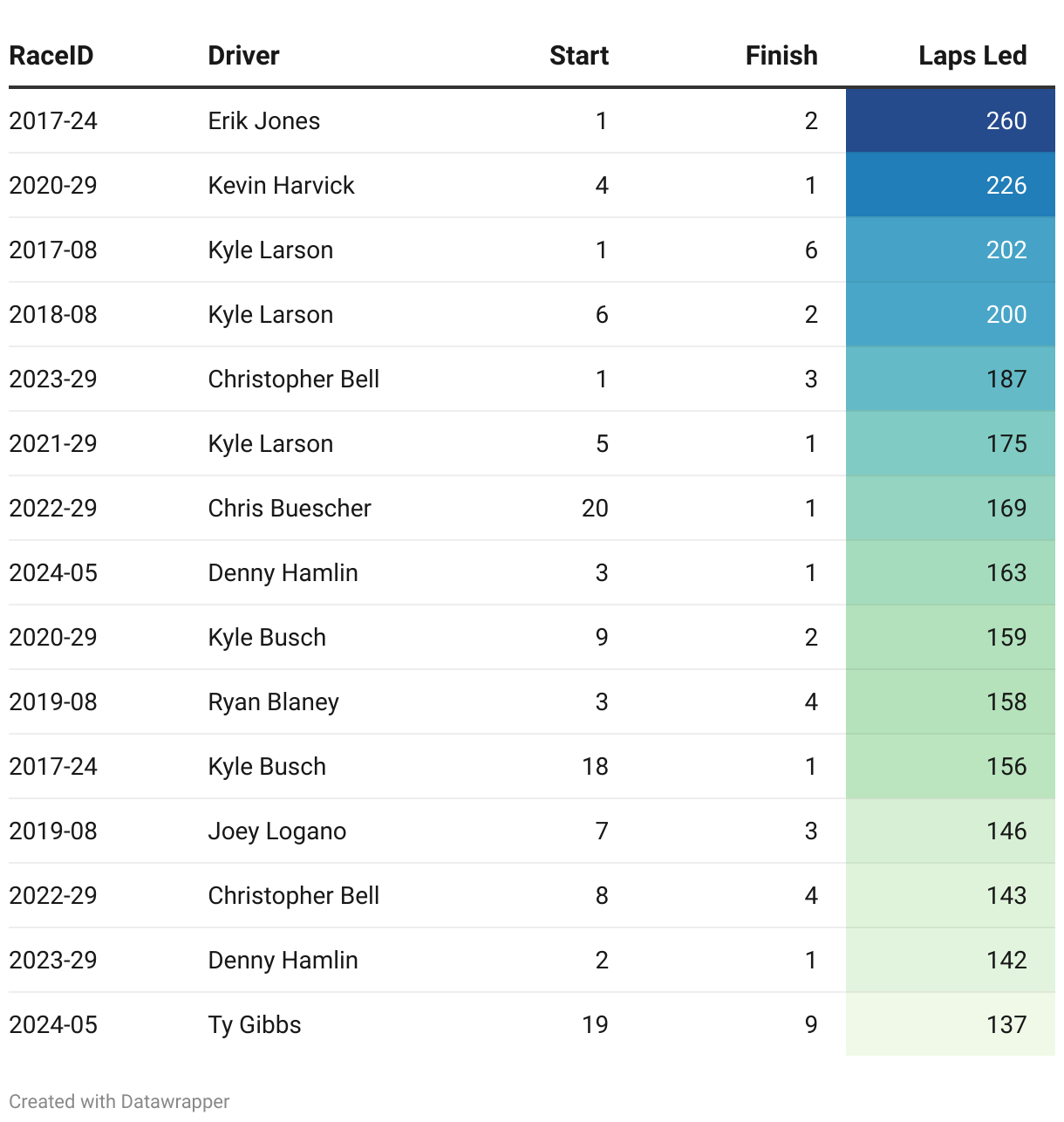Viewport: 1064px width, 1122px height.
Task: Select the blue 226 laps led cell
Action: point(951,185)
